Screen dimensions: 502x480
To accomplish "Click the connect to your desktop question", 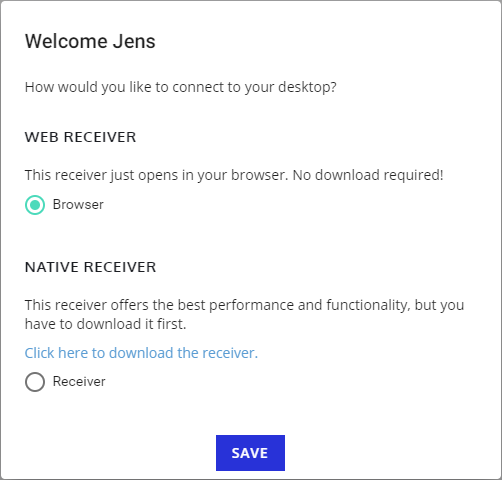I will click(181, 87).
